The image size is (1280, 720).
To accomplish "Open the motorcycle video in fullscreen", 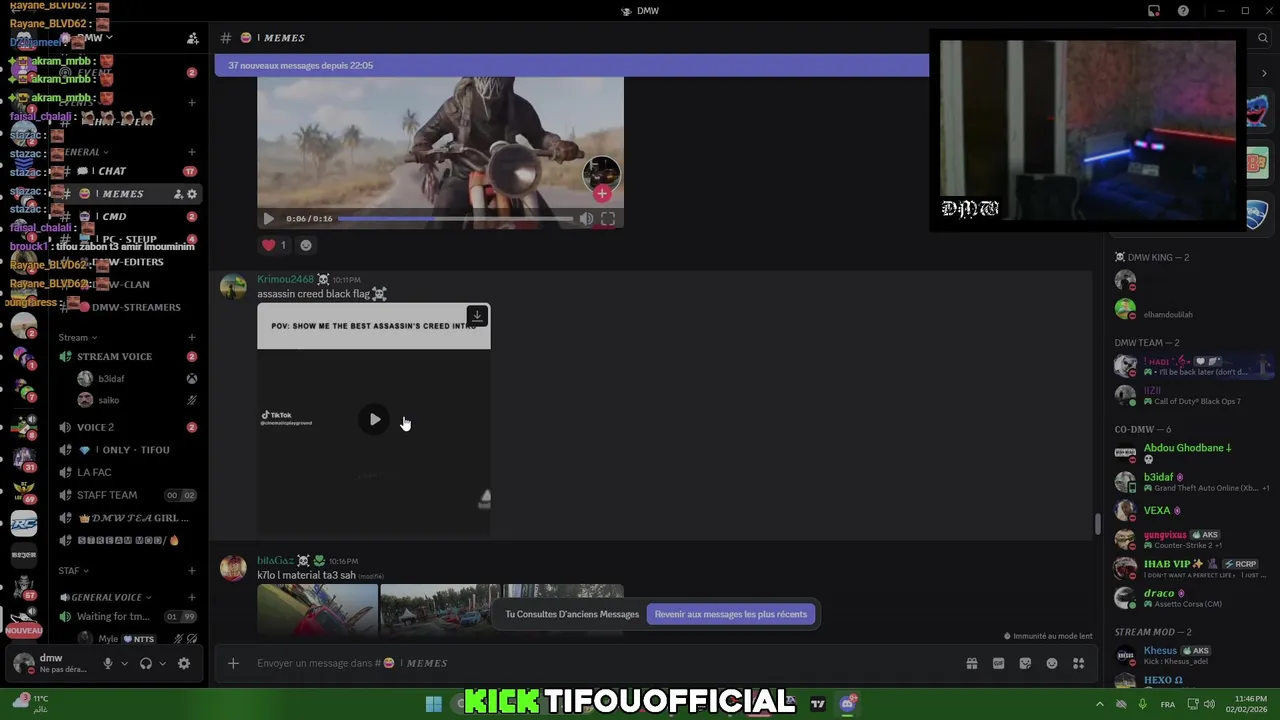I will pos(608,219).
